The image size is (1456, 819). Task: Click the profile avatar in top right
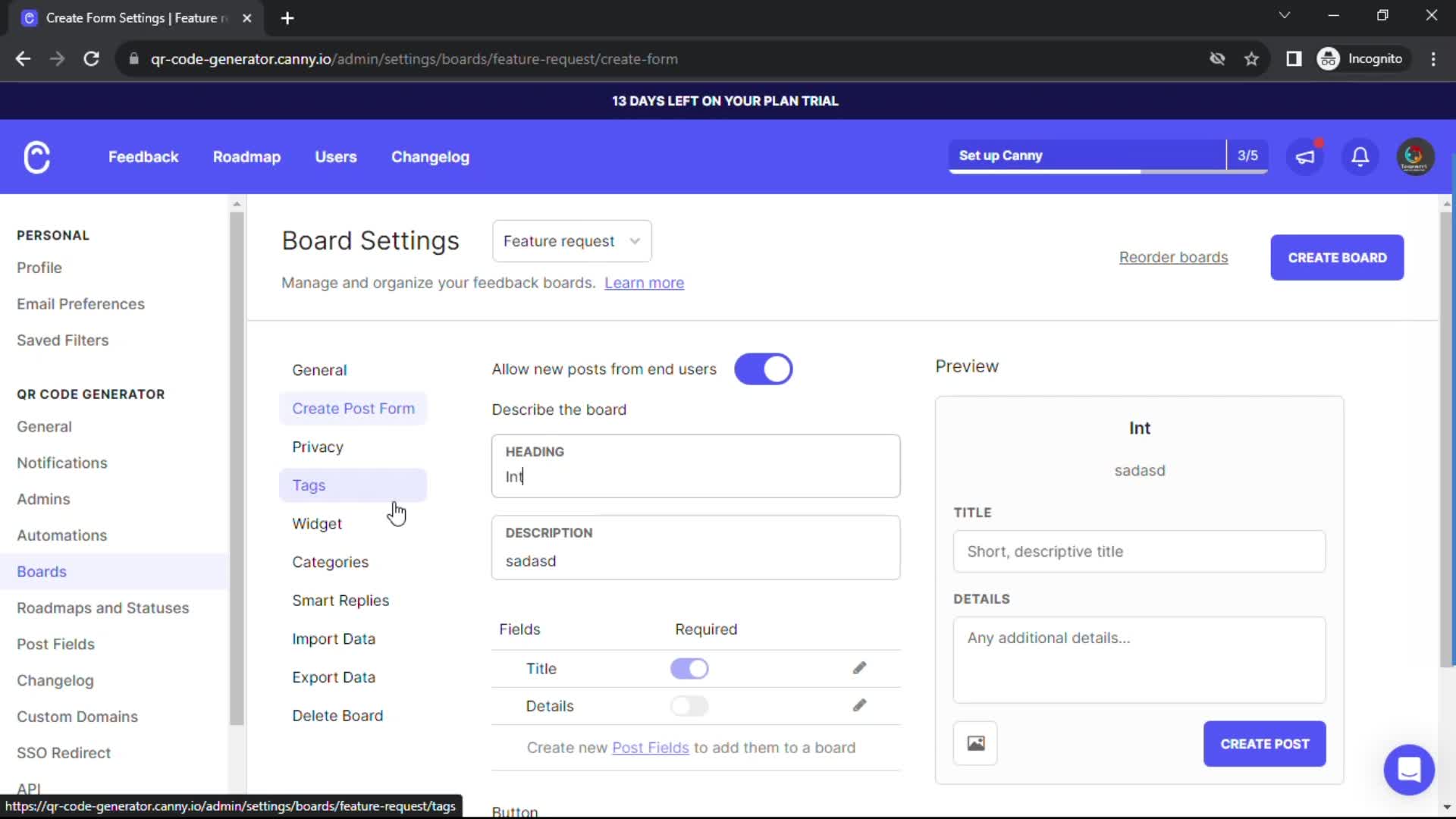[1415, 157]
